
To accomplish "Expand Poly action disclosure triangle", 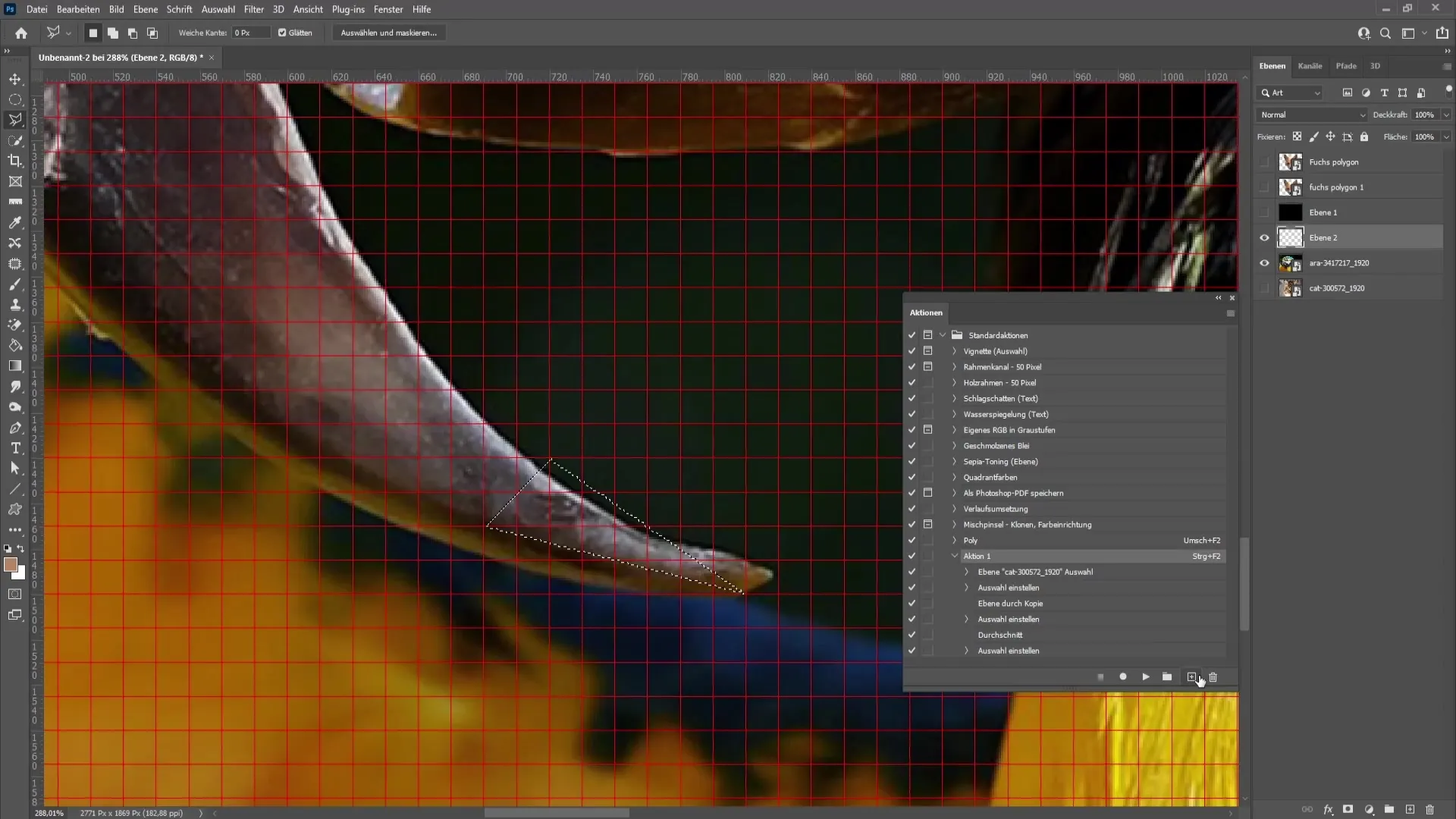I will 956,540.
